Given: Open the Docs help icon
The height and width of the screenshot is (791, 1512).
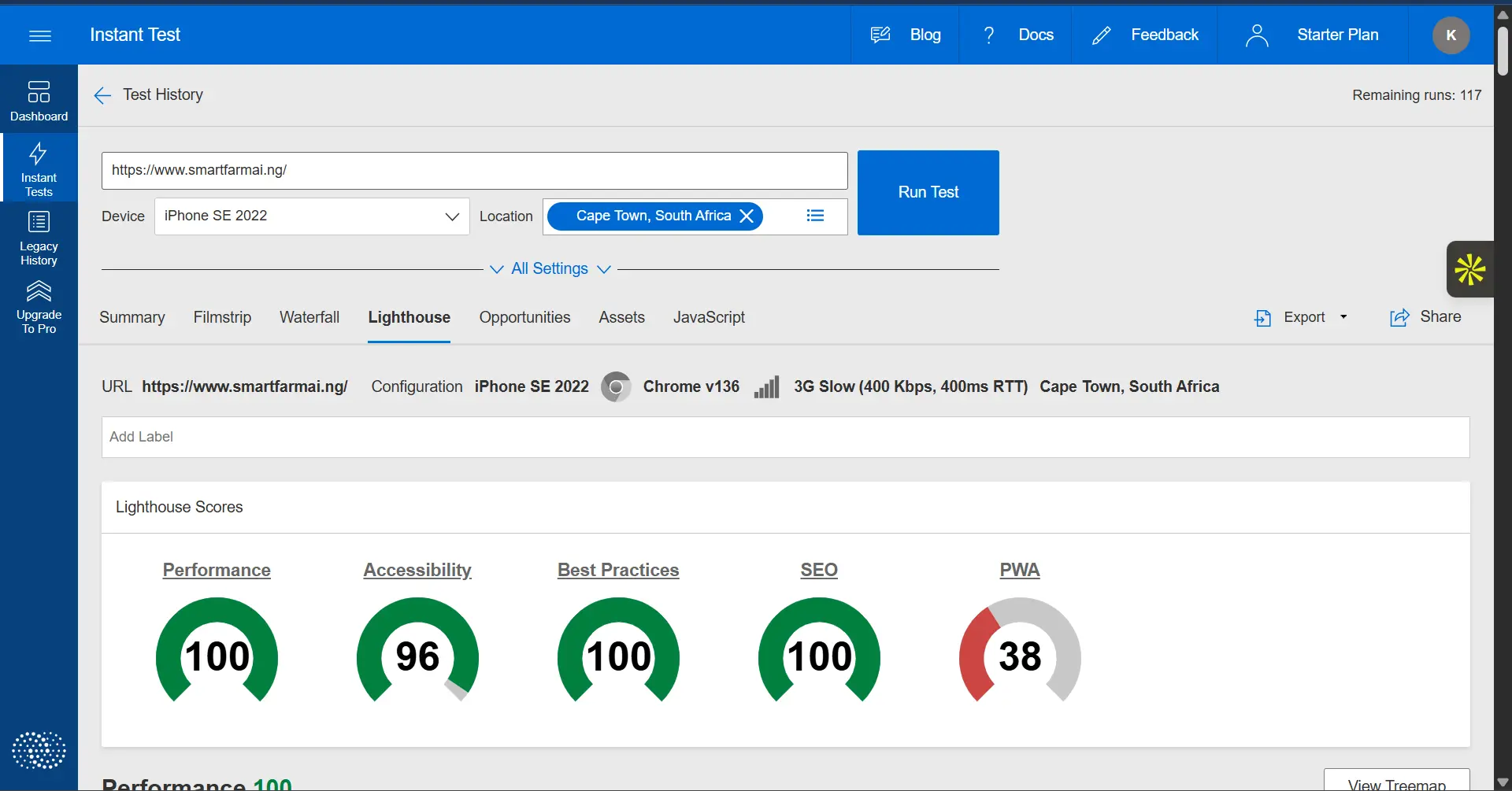Looking at the screenshot, I should 989,34.
